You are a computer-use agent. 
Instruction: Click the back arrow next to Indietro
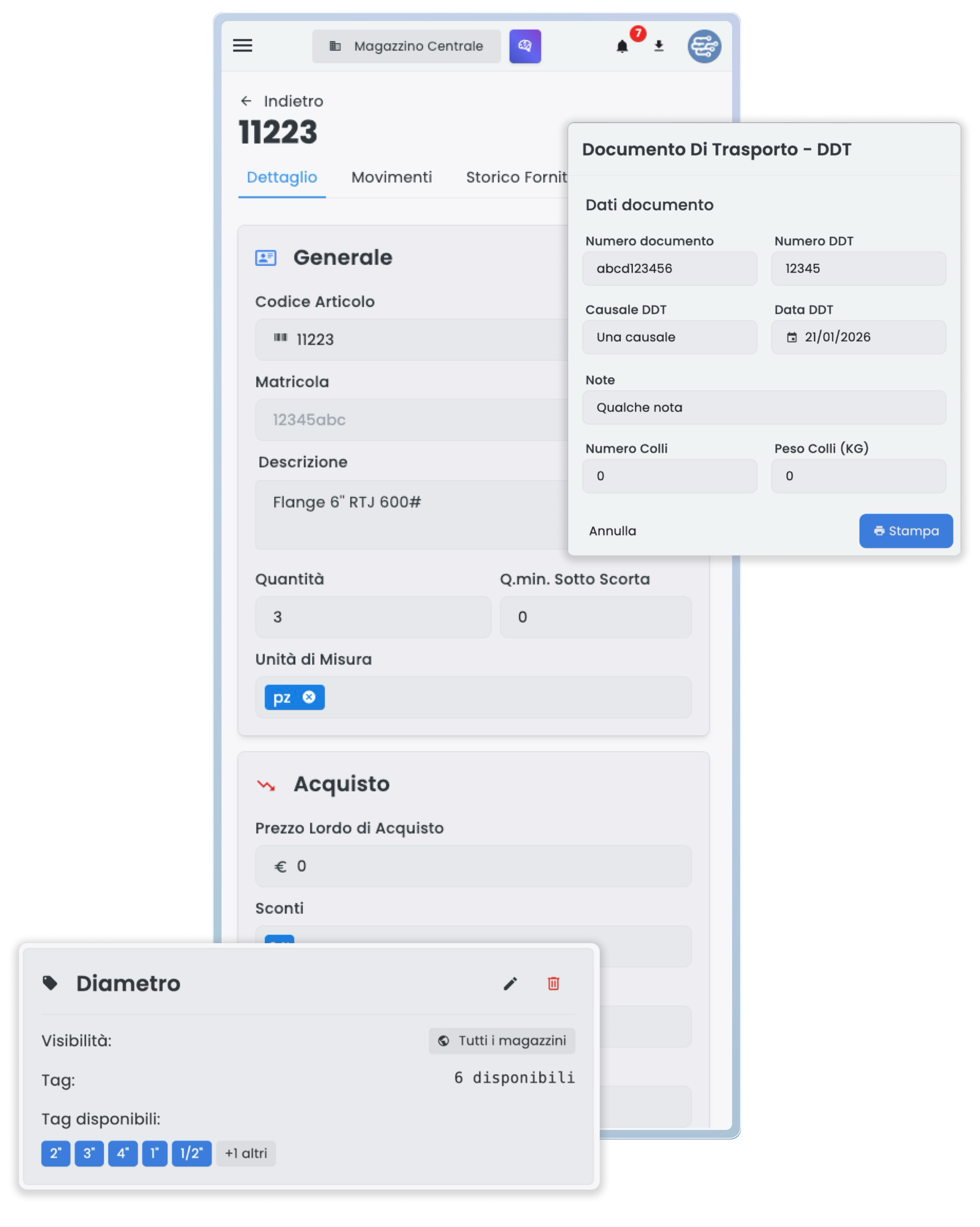[245, 100]
